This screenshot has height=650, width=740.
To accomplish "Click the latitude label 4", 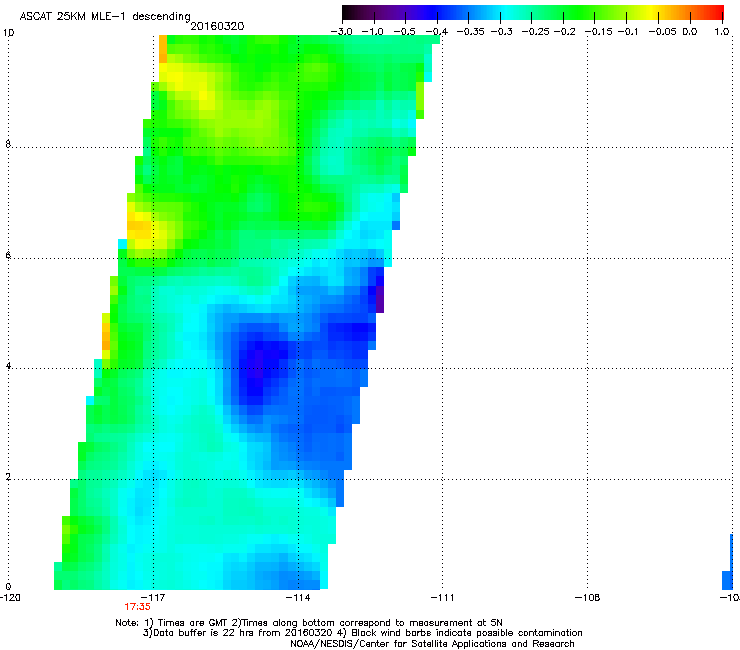I will (x=8, y=366).
